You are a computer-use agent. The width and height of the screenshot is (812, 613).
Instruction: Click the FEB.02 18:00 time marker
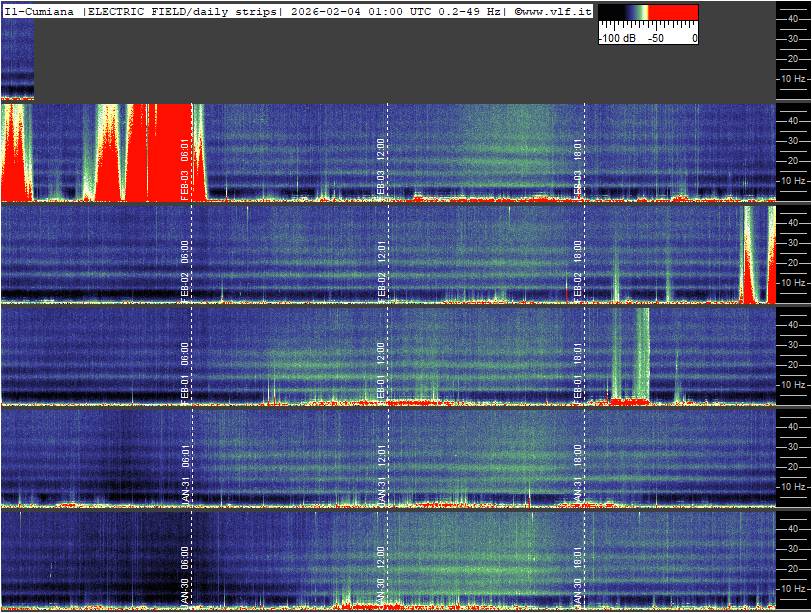(x=578, y=273)
